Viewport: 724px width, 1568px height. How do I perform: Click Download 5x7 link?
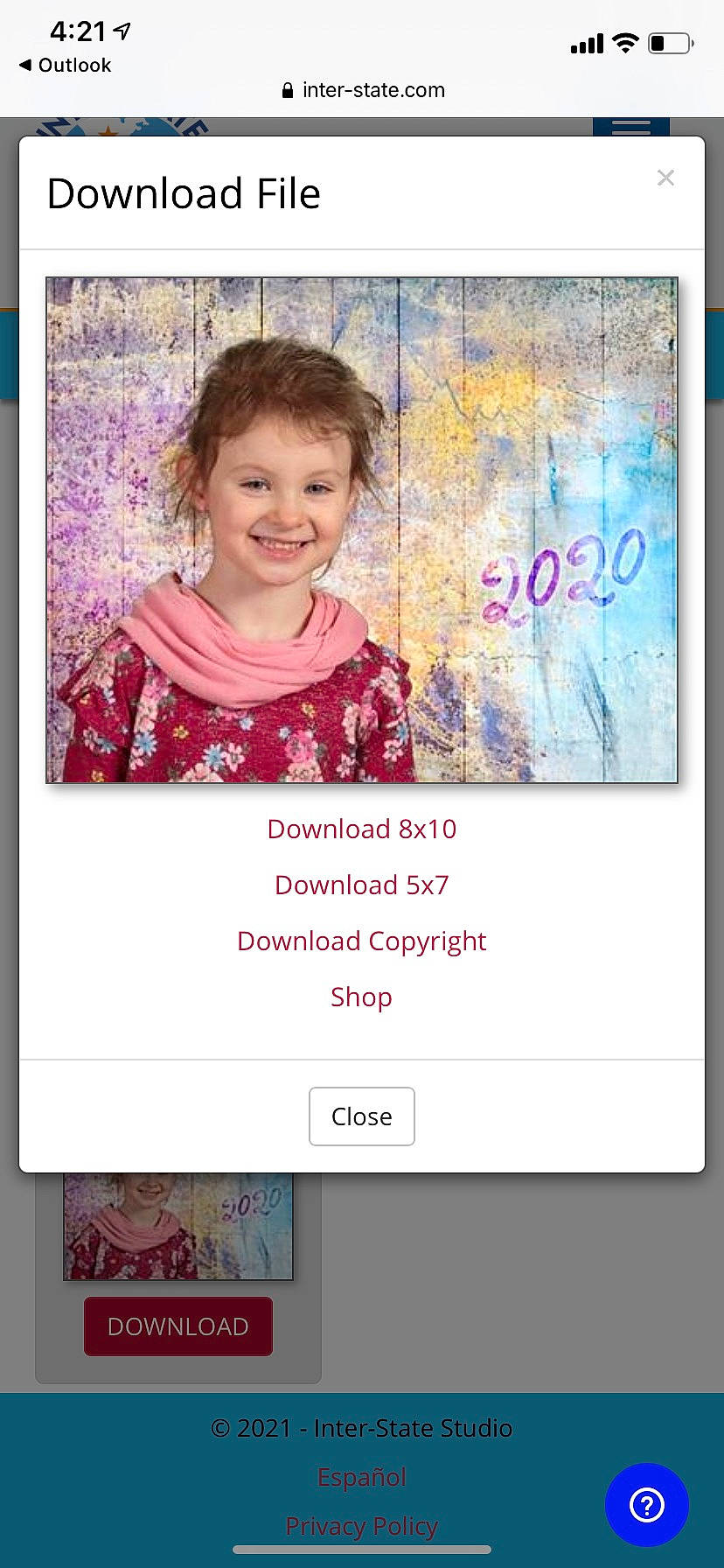tap(362, 885)
